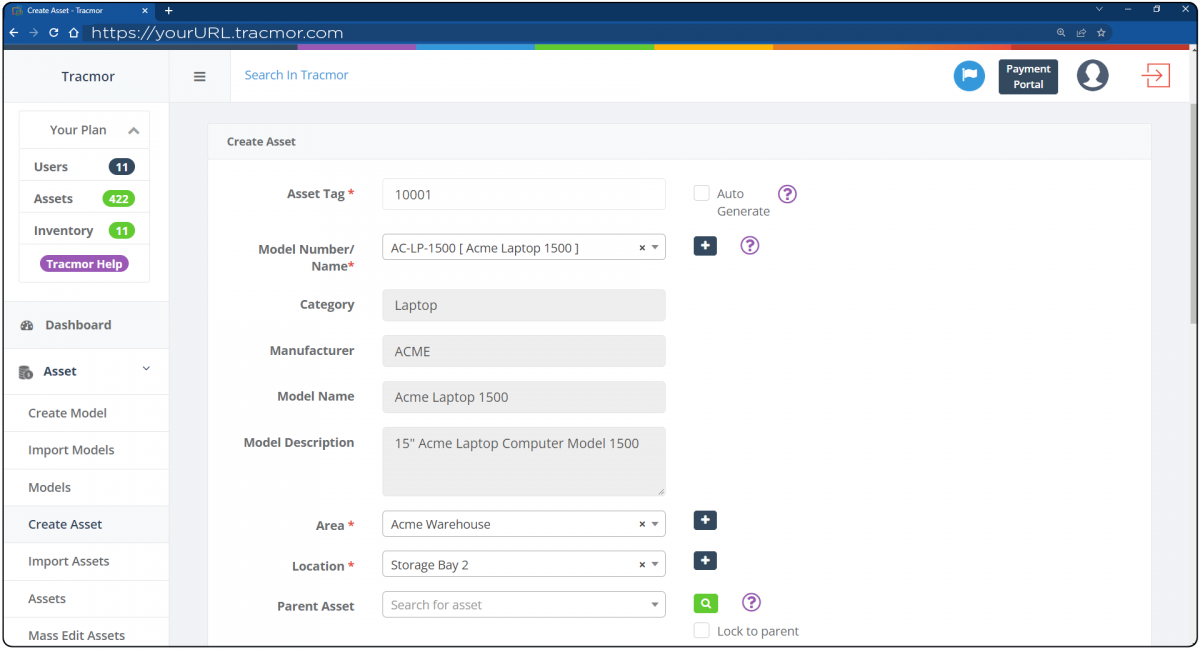Click the logout arrow icon
1200x650 pixels.
pyautogui.click(x=1156, y=75)
